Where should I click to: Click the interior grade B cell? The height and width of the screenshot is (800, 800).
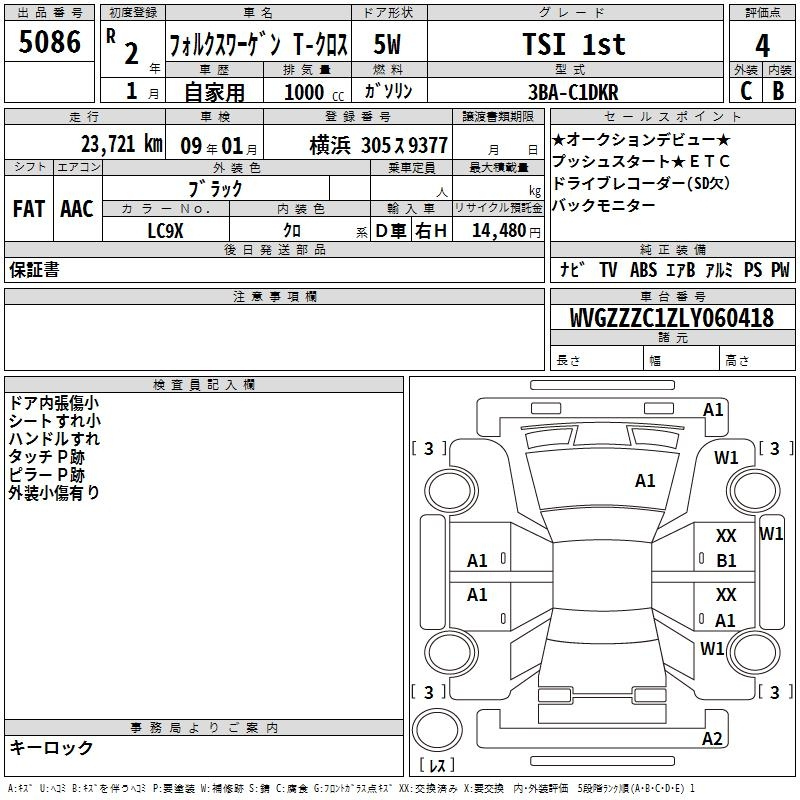coord(778,91)
